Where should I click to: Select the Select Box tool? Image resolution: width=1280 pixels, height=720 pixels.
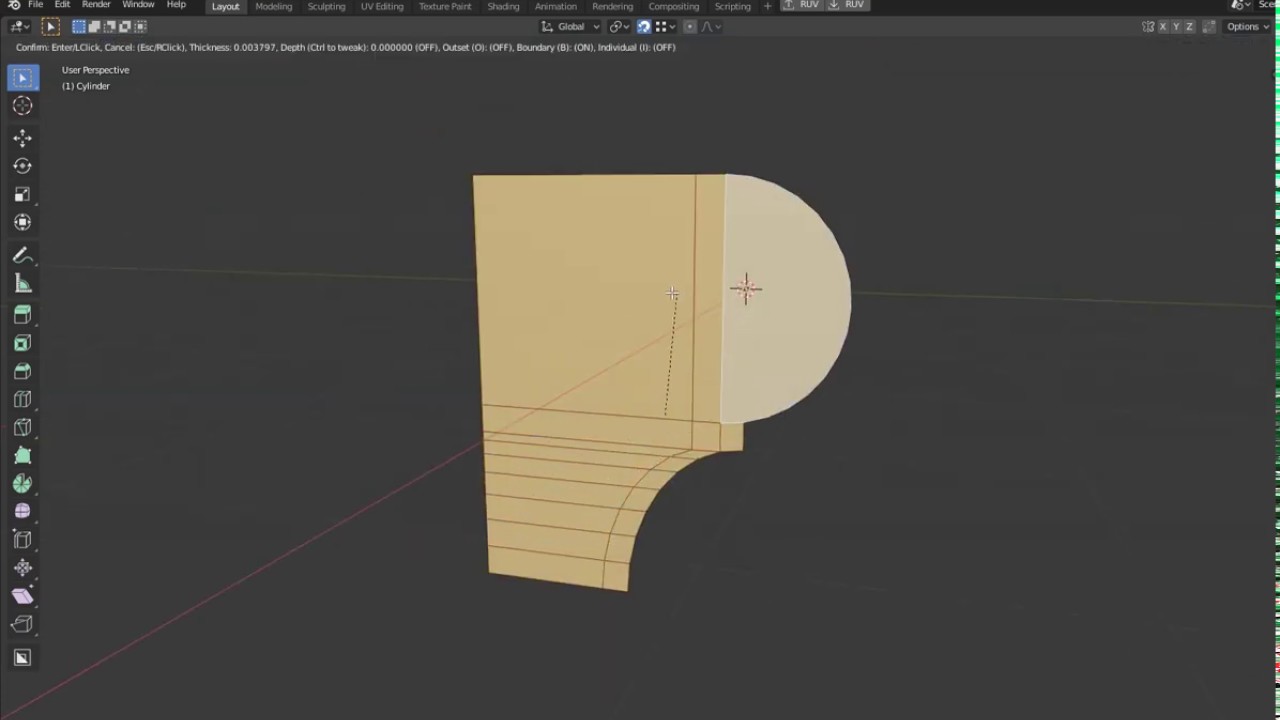coord(22,78)
